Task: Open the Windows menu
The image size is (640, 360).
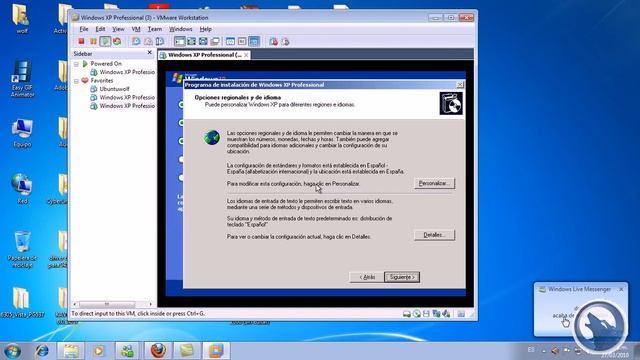Action: [180, 29]
